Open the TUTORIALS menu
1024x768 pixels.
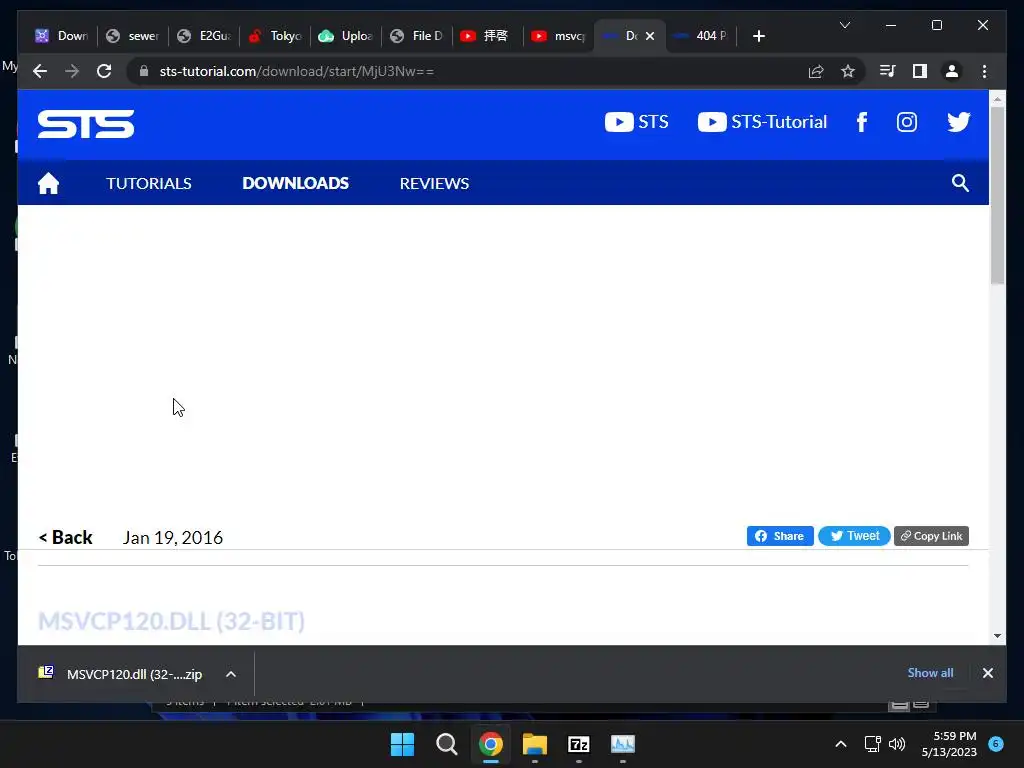pos(149,184)
